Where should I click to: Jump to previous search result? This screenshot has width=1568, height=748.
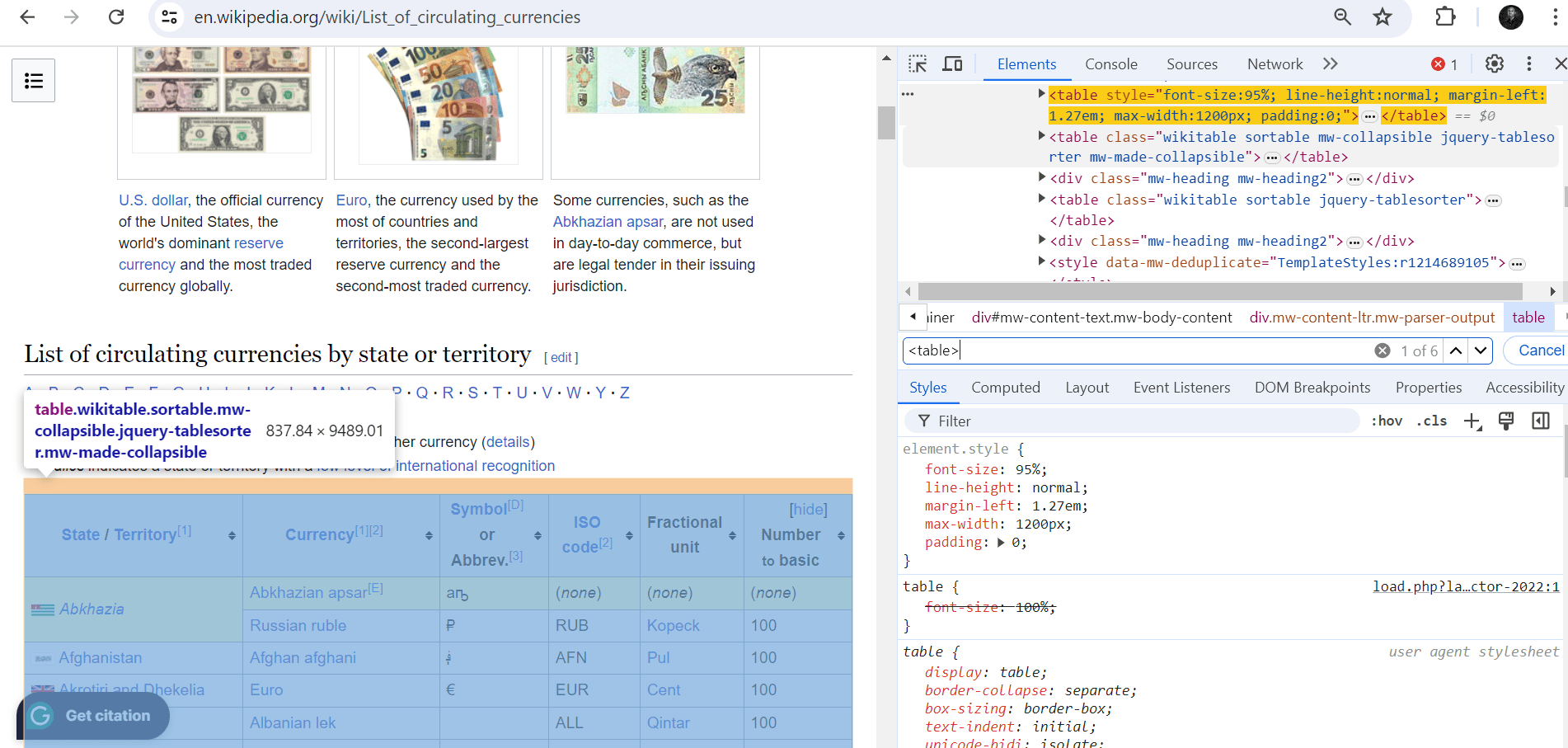point(1456,350)
